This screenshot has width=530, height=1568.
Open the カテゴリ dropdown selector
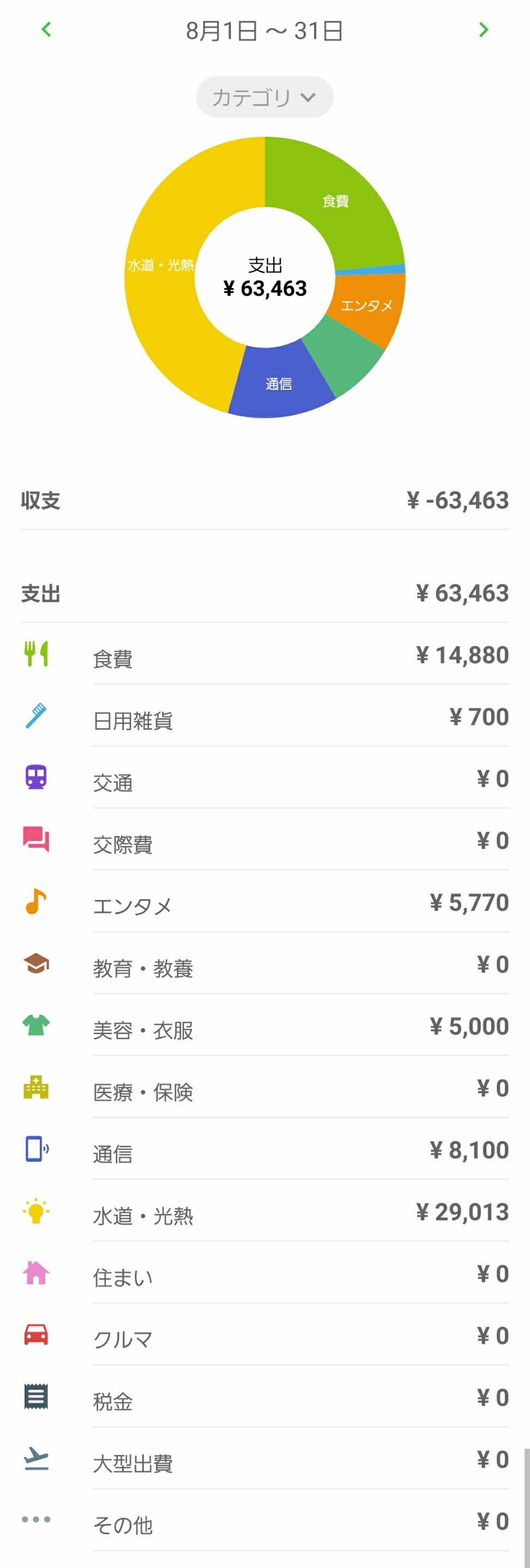click(x=264, y=97)
